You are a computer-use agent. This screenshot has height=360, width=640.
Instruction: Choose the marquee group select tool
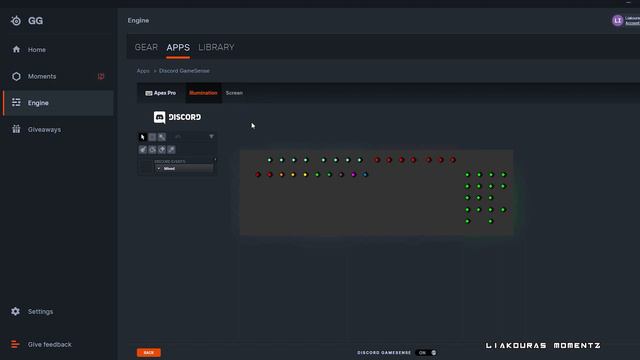(x=152, y=137)
